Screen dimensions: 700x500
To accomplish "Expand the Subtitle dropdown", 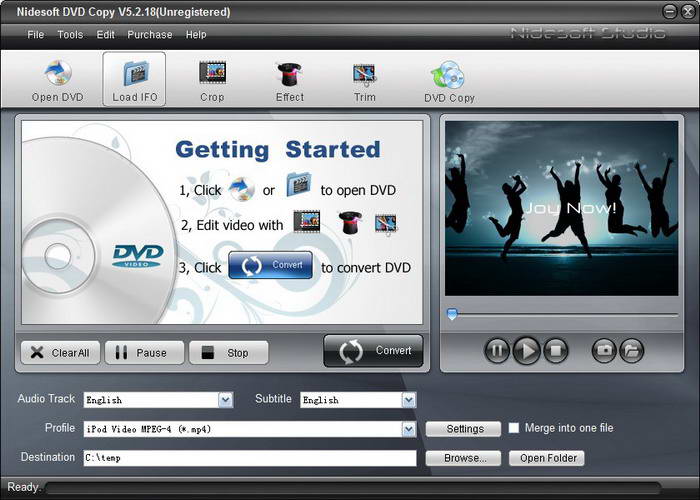I will coord(408,400).
